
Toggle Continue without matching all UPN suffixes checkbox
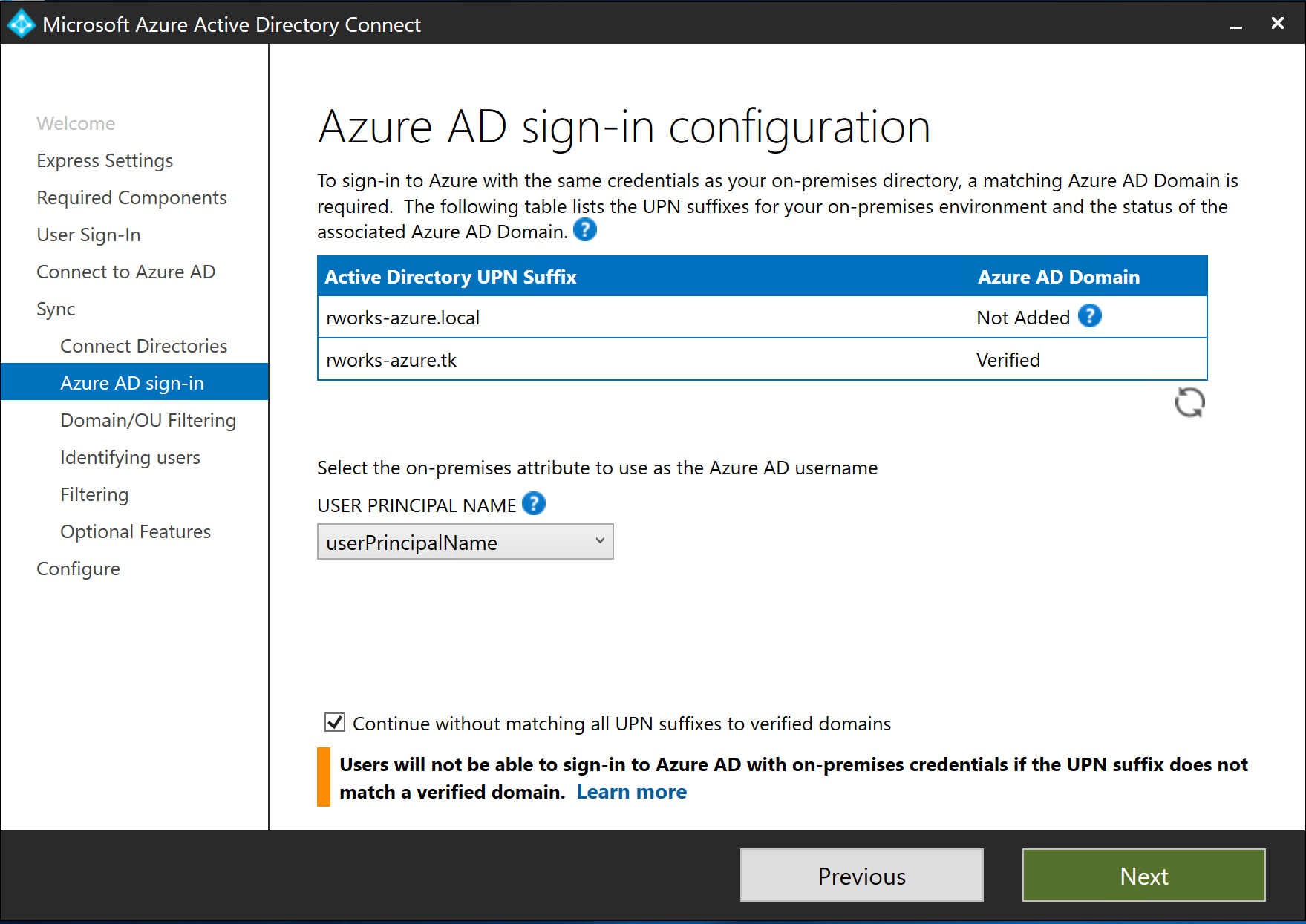coord(335,722)
